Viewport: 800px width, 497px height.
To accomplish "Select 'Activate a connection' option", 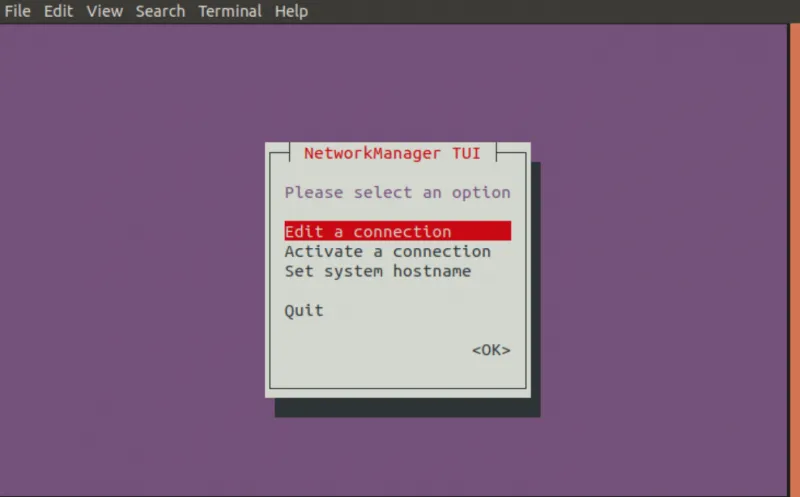I will click(x=387, y=251).
